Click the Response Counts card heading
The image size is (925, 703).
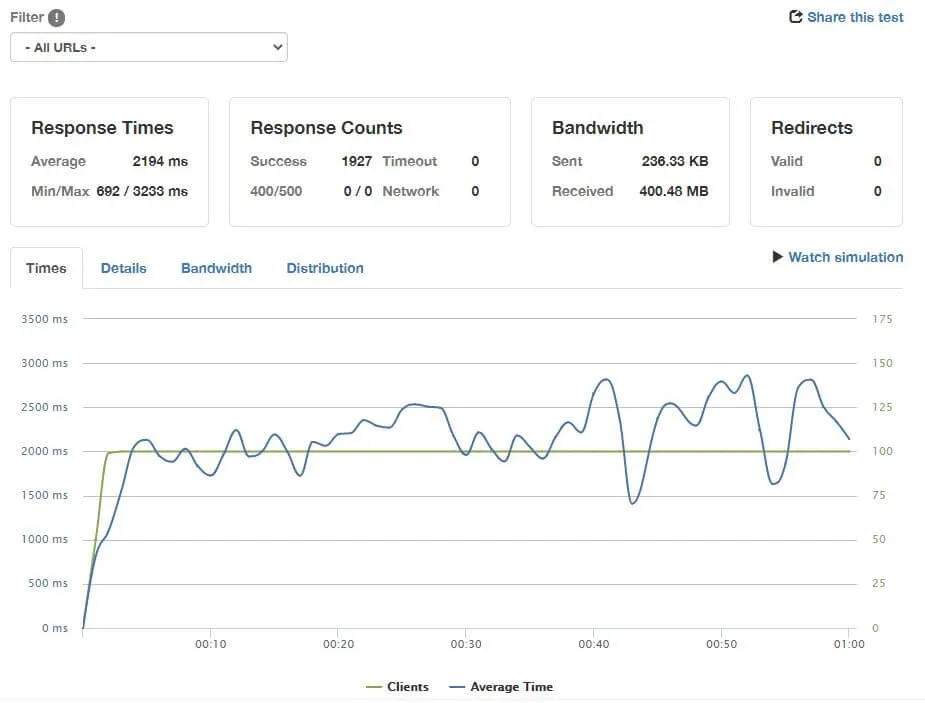coord(326,127)
